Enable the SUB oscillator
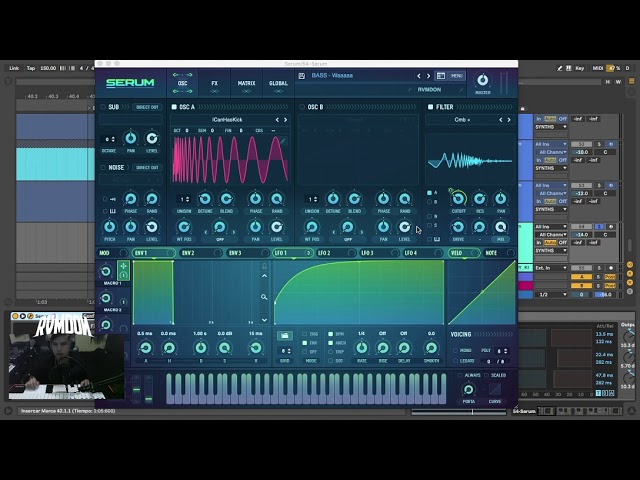The height and width of the screenshot is (480, 640). click(x=103, y=107)
